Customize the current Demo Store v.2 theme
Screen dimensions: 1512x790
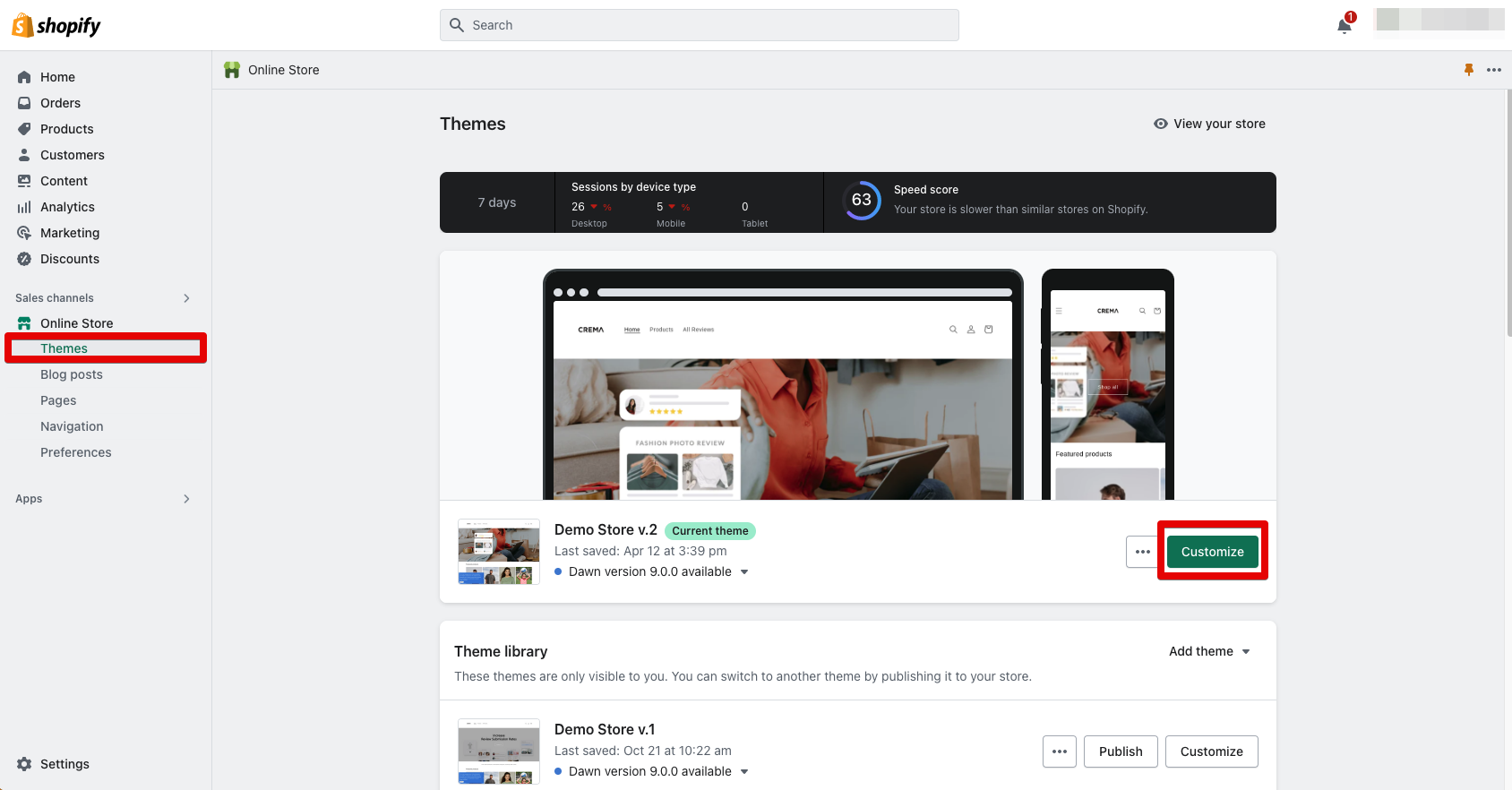(x=1212, y=552)
